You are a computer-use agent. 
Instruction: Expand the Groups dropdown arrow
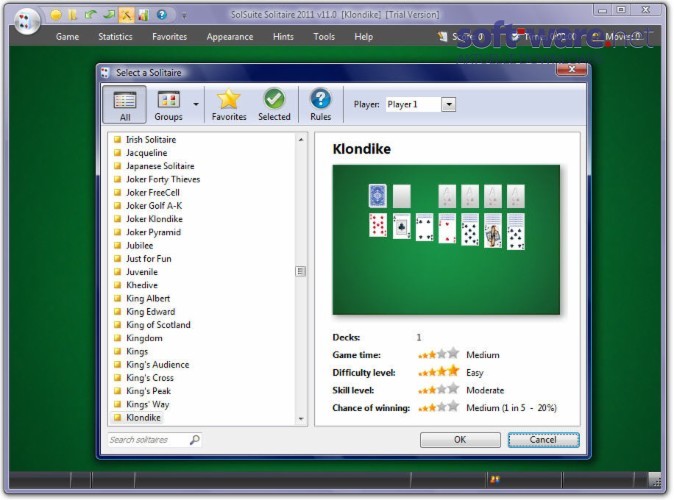196,104
